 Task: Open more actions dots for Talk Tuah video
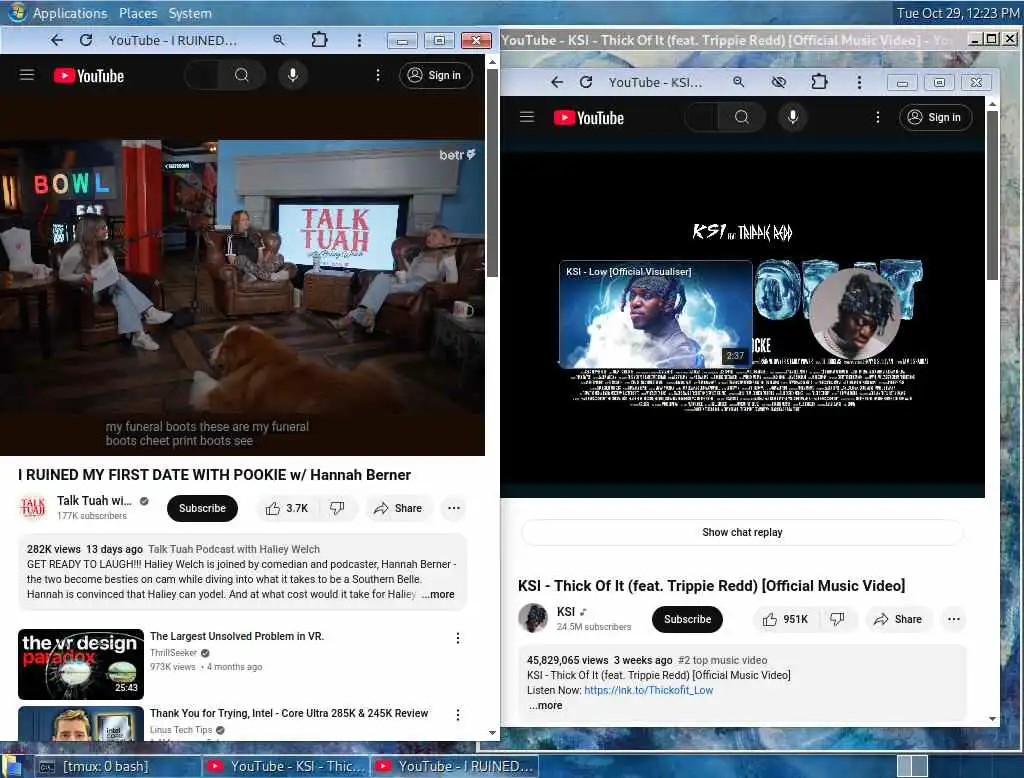pyautogui.click(x=454, y=508)
